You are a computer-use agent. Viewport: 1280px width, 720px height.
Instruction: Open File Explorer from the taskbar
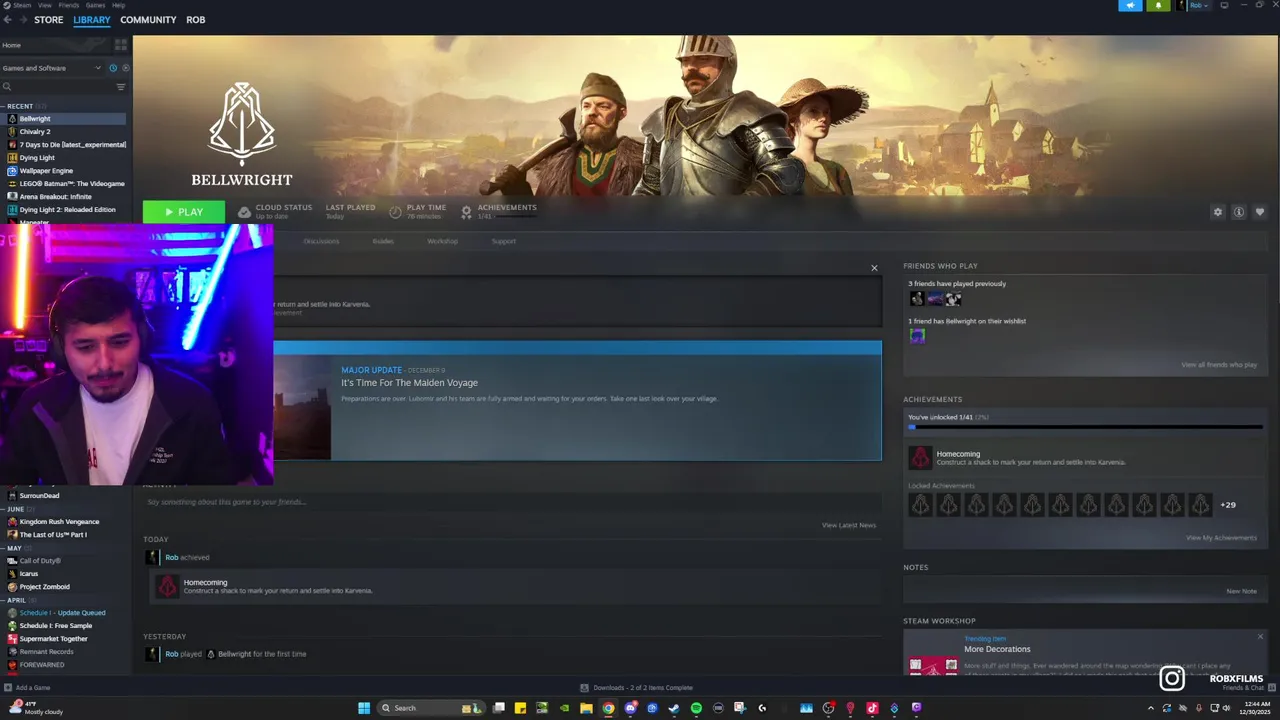(586, 708)
